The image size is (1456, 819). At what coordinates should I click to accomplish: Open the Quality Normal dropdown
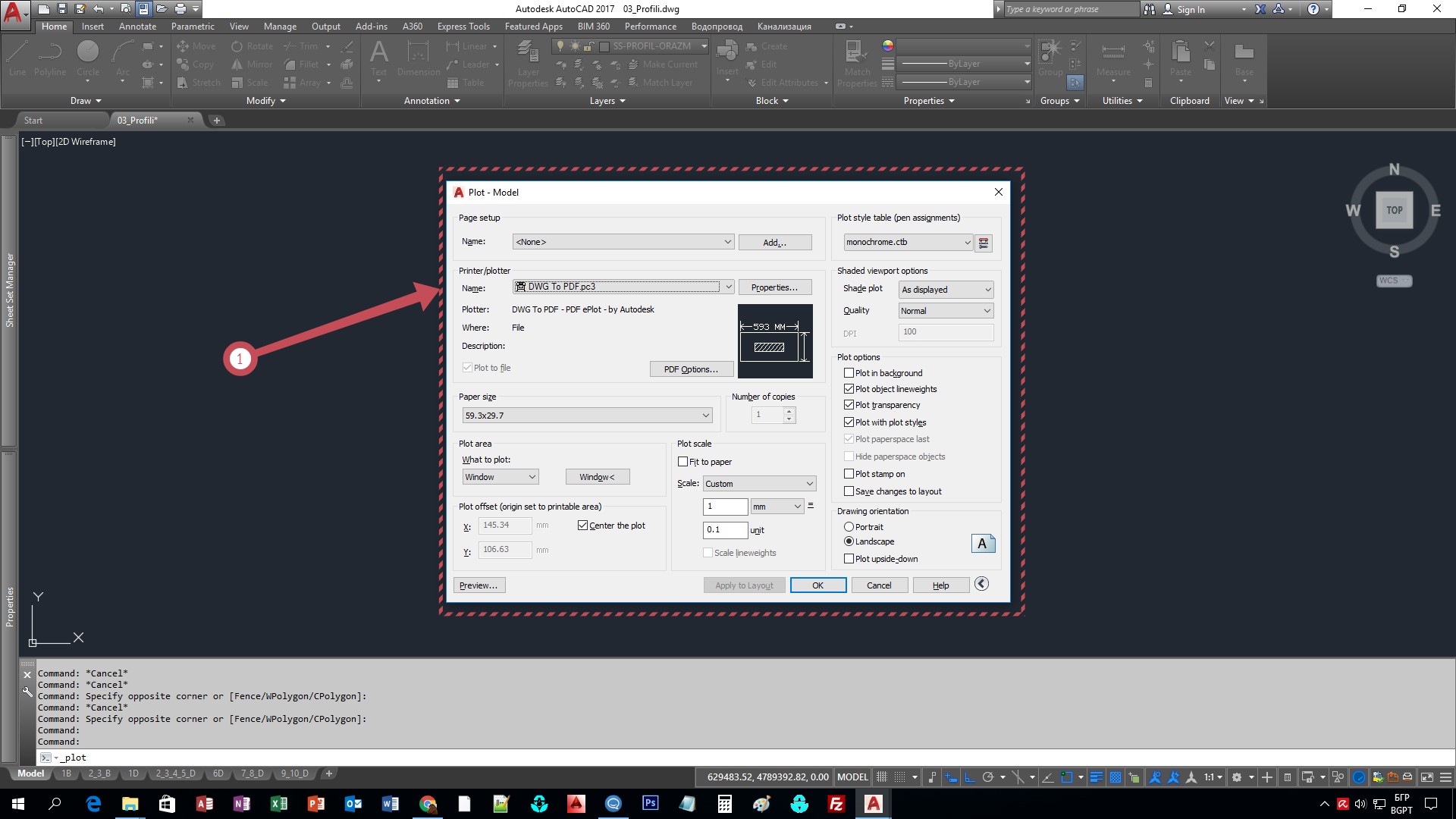click(x=946, y=311)
